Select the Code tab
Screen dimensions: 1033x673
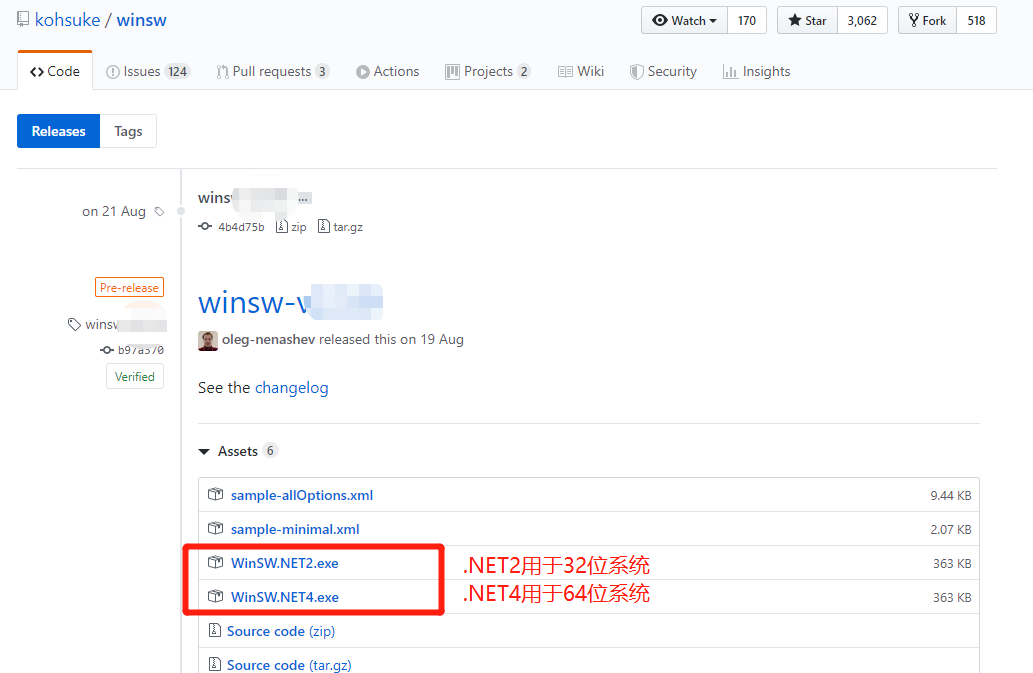point(55,71)
